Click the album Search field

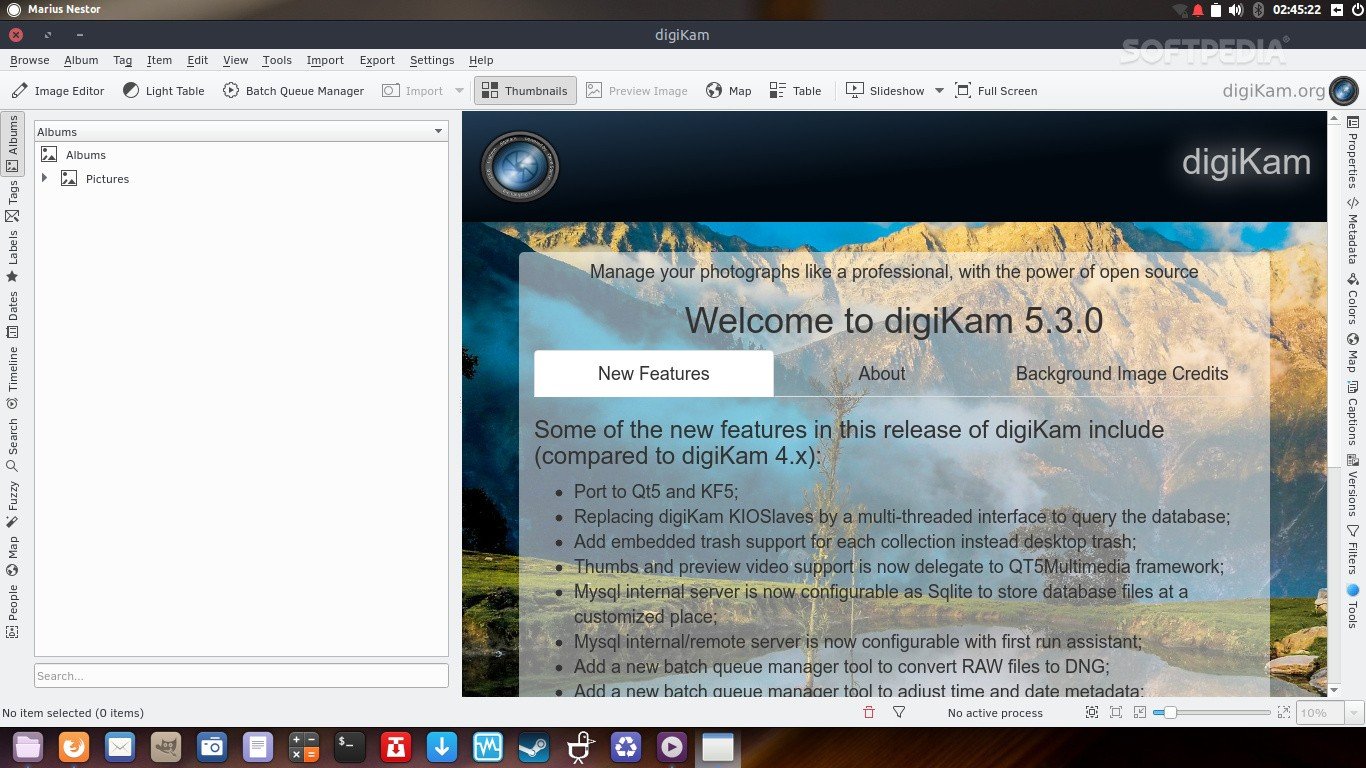coord(241,676)
